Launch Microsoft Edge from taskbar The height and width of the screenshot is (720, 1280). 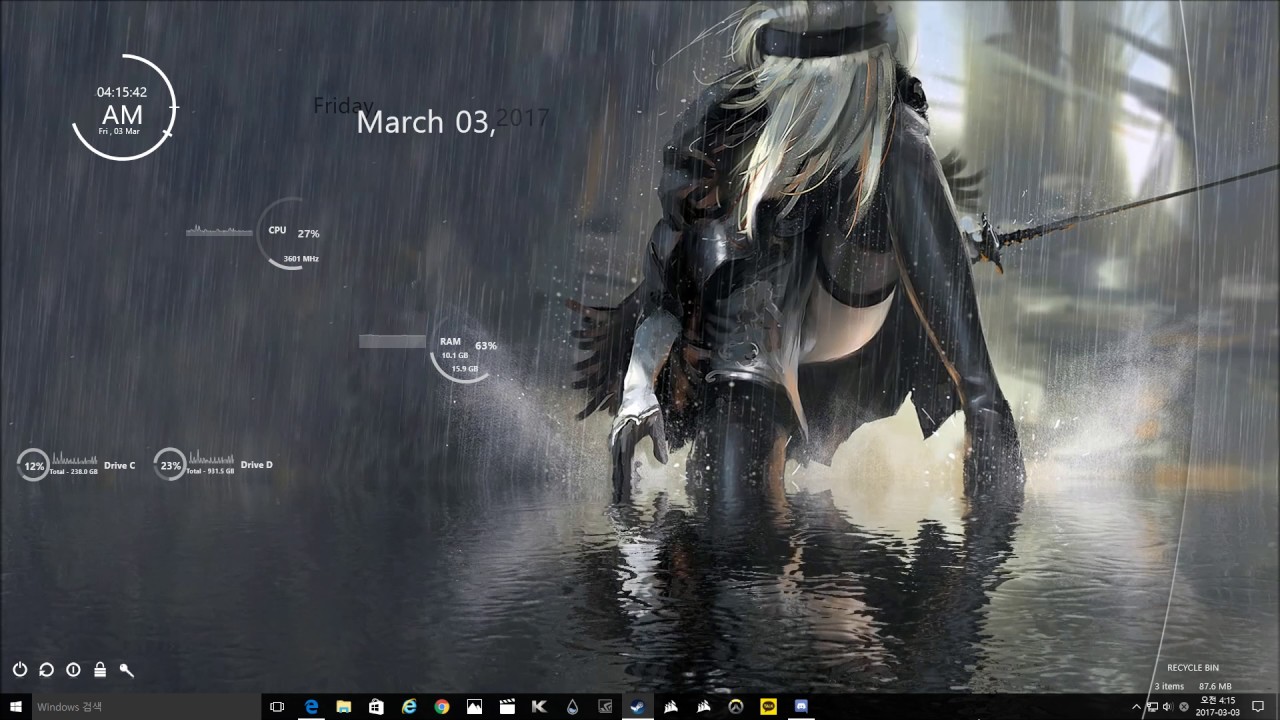click(x=311, y=707)
